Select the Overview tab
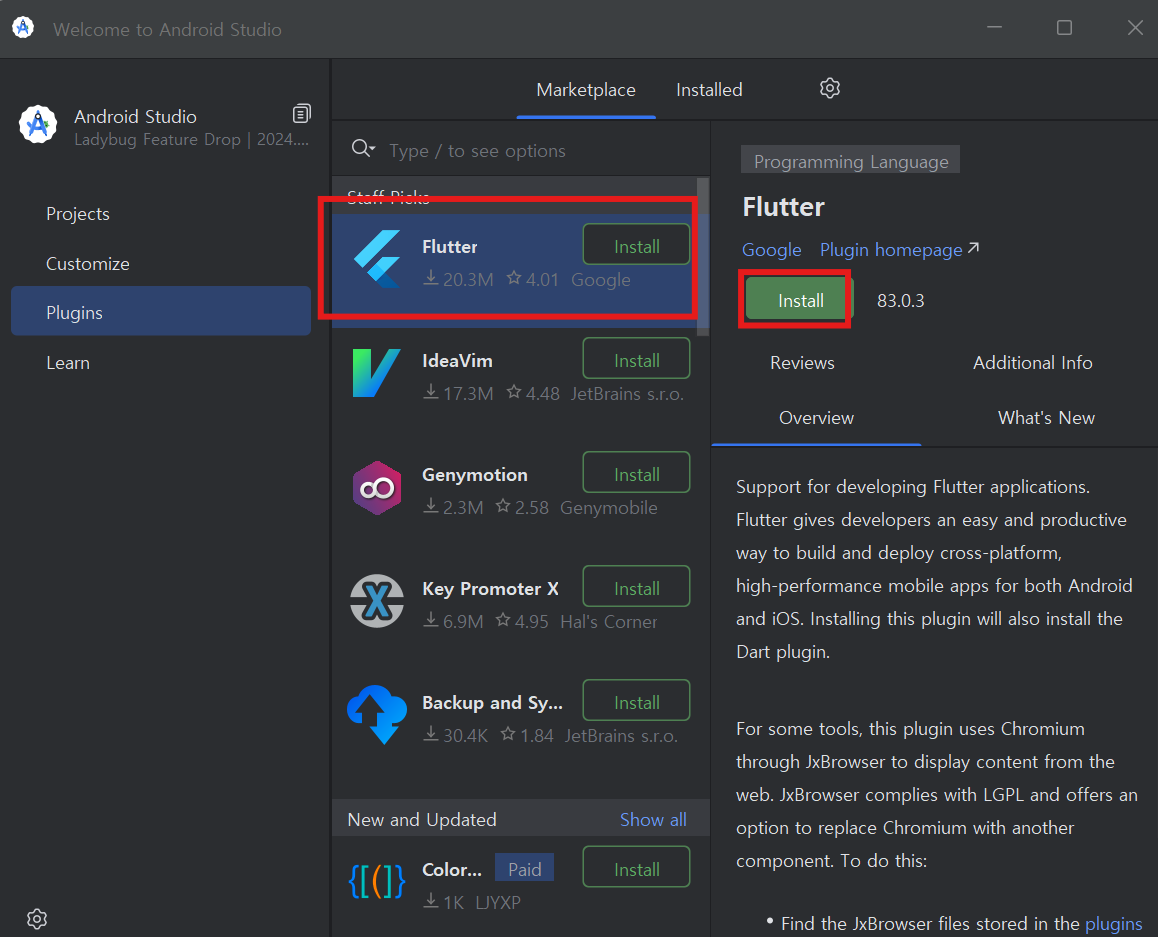Image resolution: width=1158 pixels, height=937 pixels. coord(816,418)
